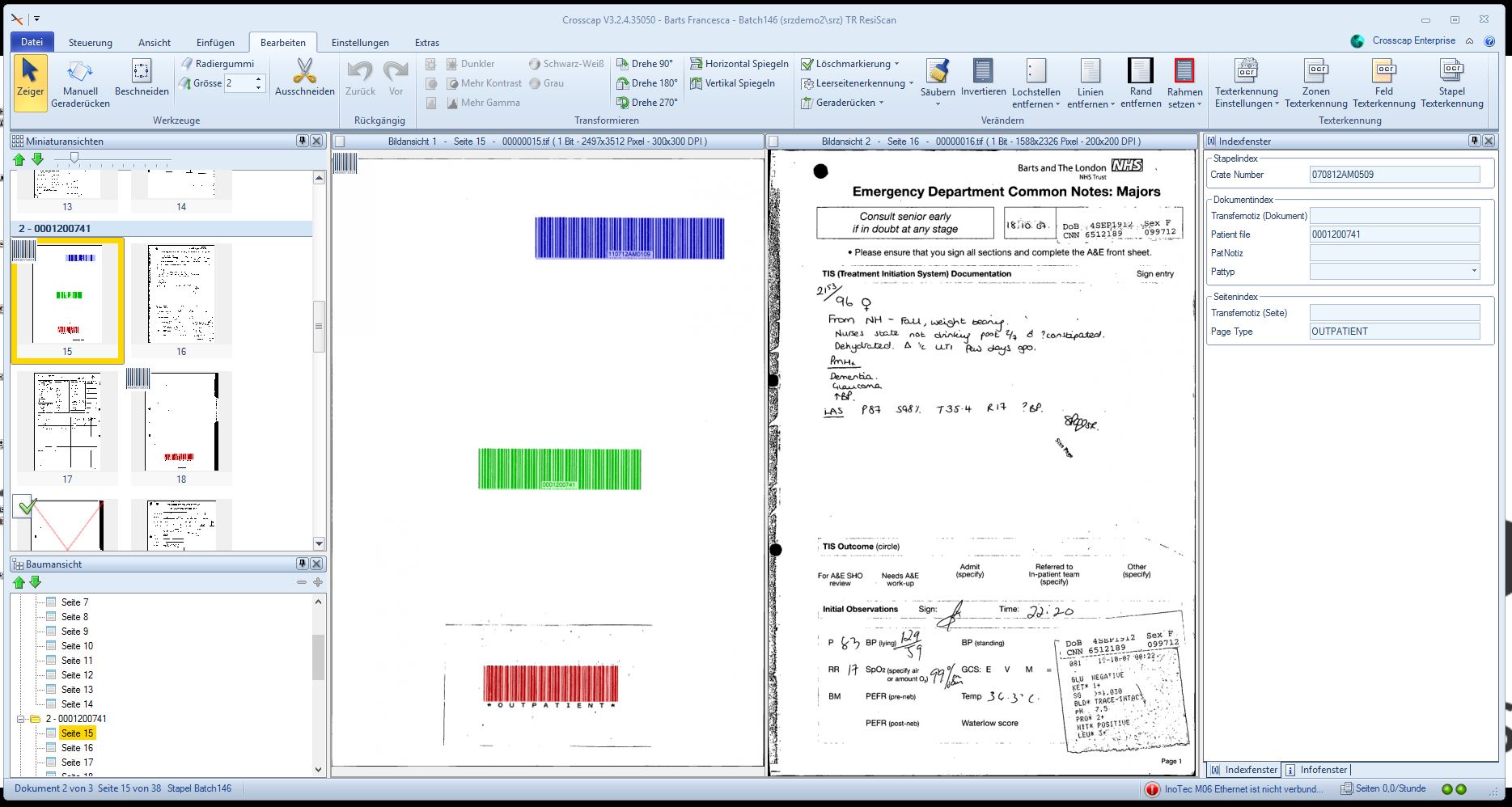Viewport: 1512px width, 807px height.
Task: Rotate image with Drehe 270°
Action: pyautogui.click(x=646, y=102)
